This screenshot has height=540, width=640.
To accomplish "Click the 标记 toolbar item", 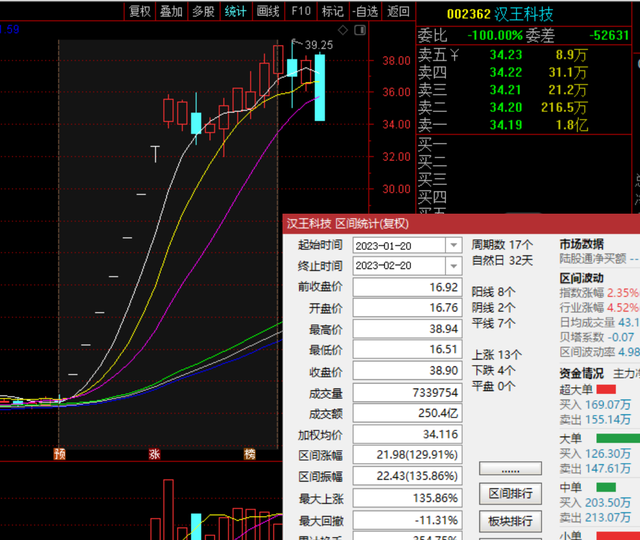I will point(332,11).
